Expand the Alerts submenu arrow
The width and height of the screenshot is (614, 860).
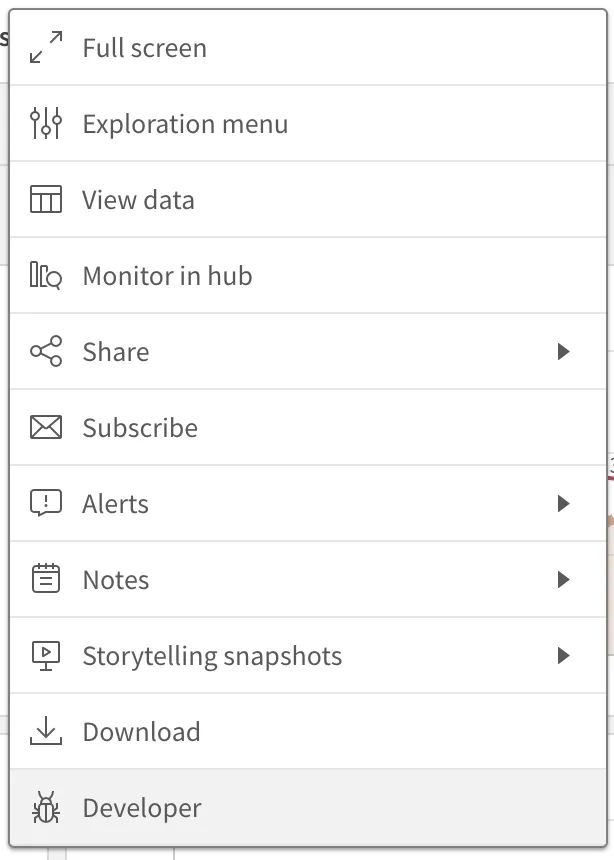click(x=563, y=503)
